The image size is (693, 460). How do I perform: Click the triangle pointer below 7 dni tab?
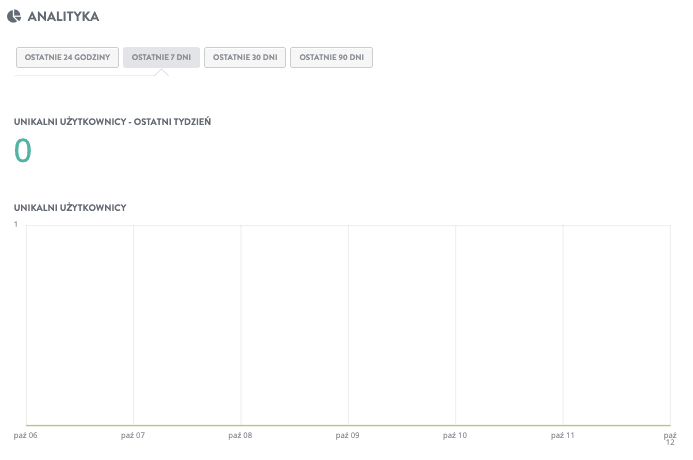[x=161, y=72]
